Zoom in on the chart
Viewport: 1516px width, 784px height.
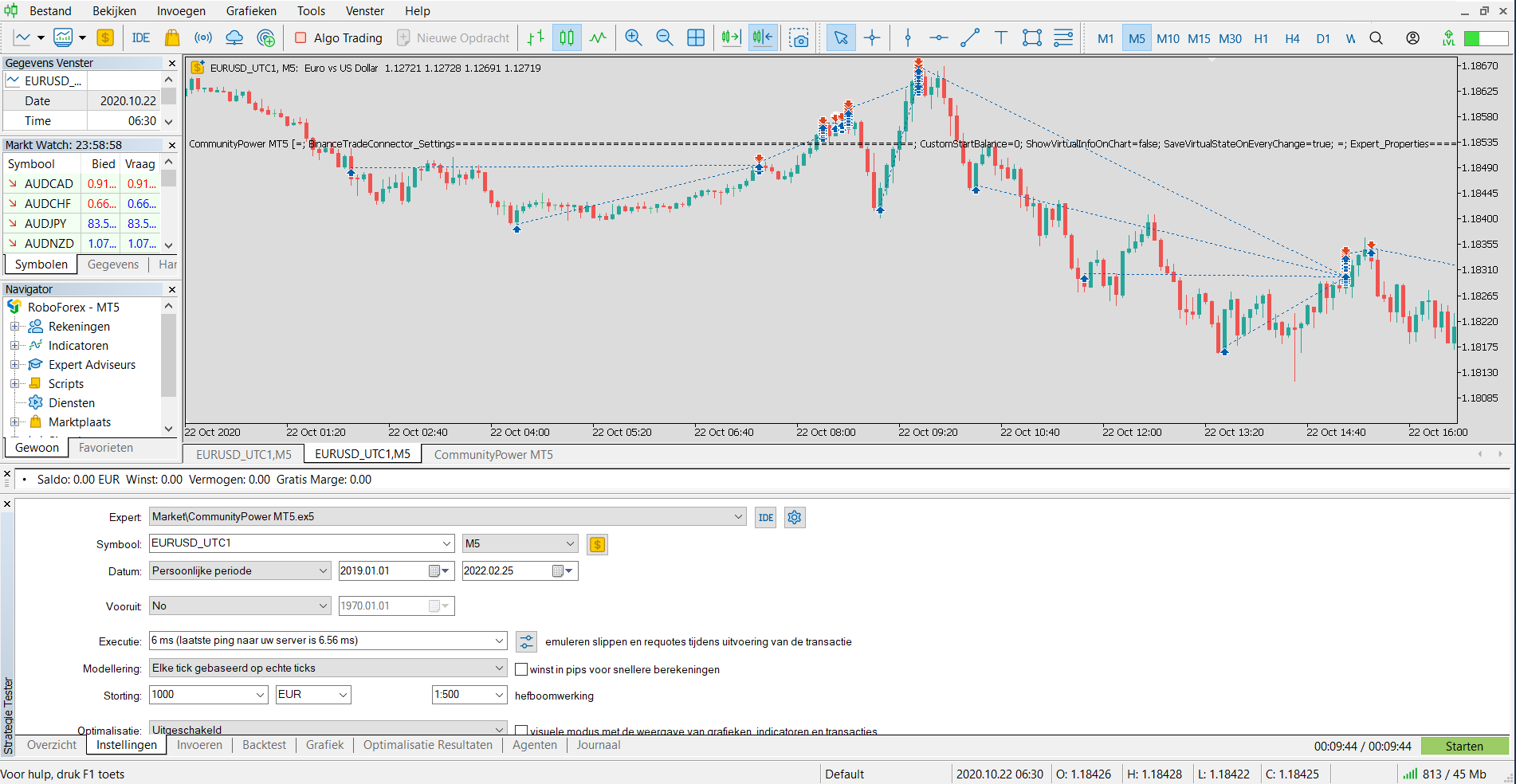click(x=634, y=37)
